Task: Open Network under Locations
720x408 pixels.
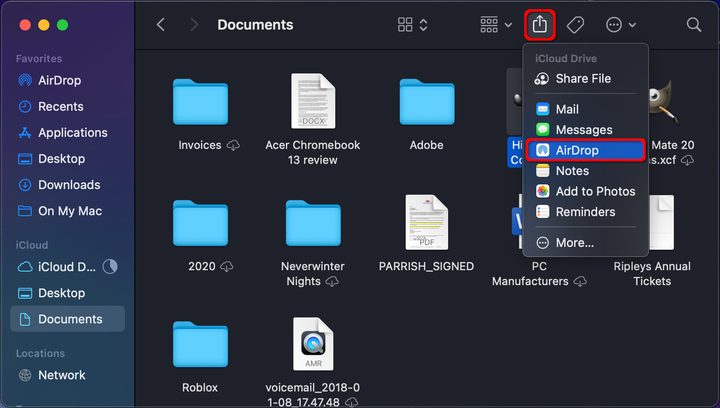Action: [x=68, y=375]
